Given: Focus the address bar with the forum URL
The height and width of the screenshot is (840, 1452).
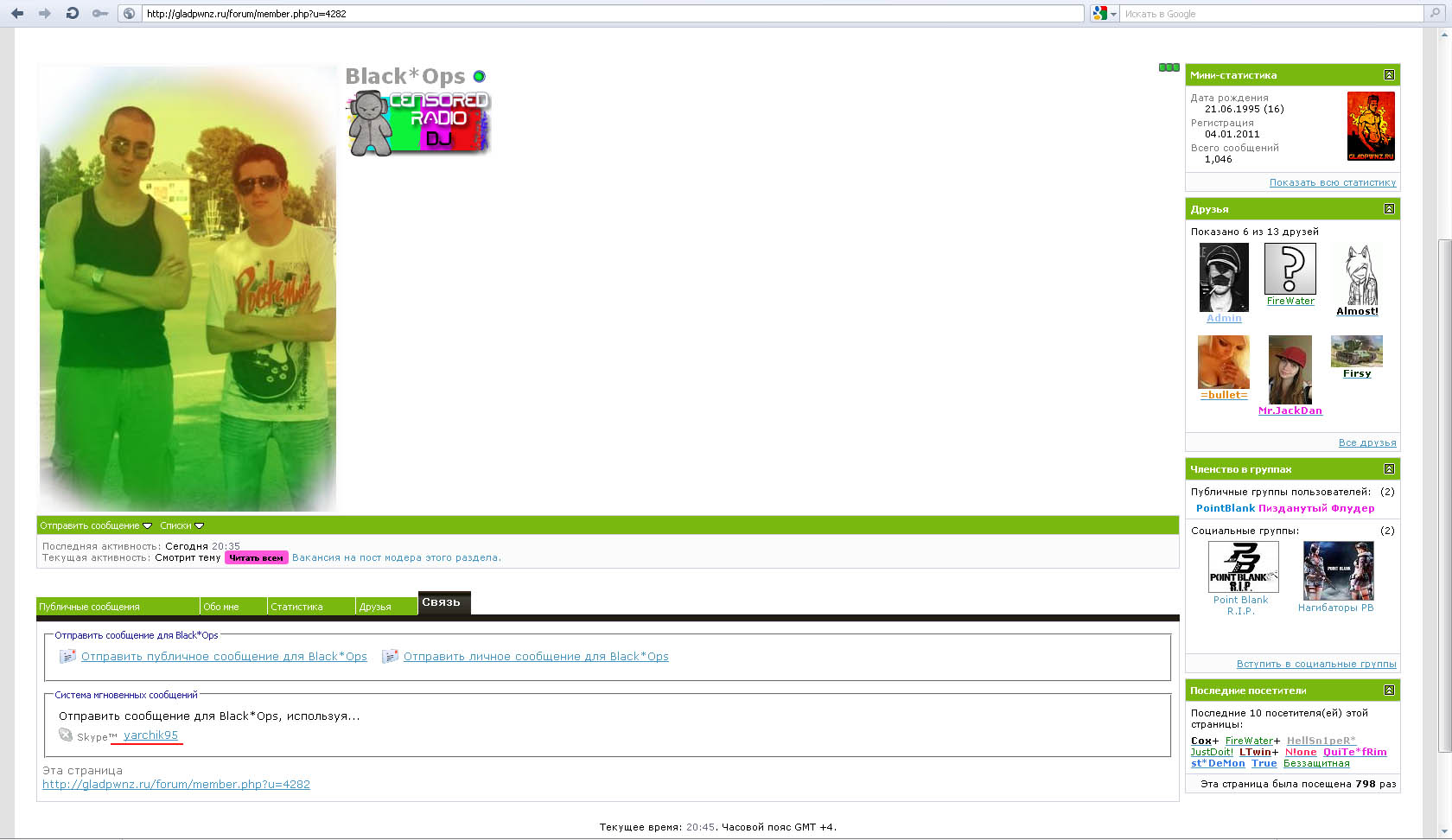Looking at the screenshot, I should point(612,14).
